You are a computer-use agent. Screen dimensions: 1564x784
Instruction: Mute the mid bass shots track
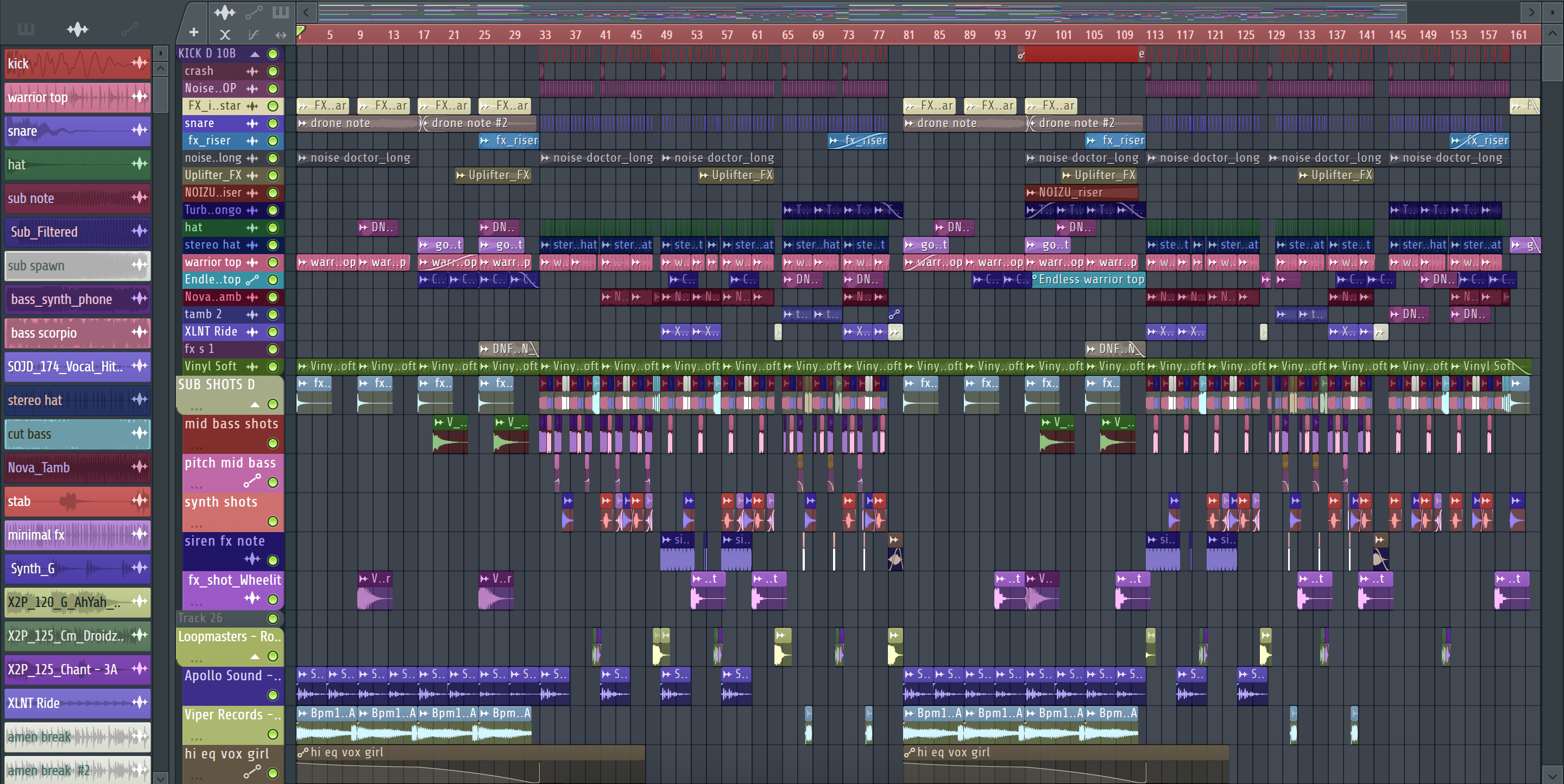(273, 443)
